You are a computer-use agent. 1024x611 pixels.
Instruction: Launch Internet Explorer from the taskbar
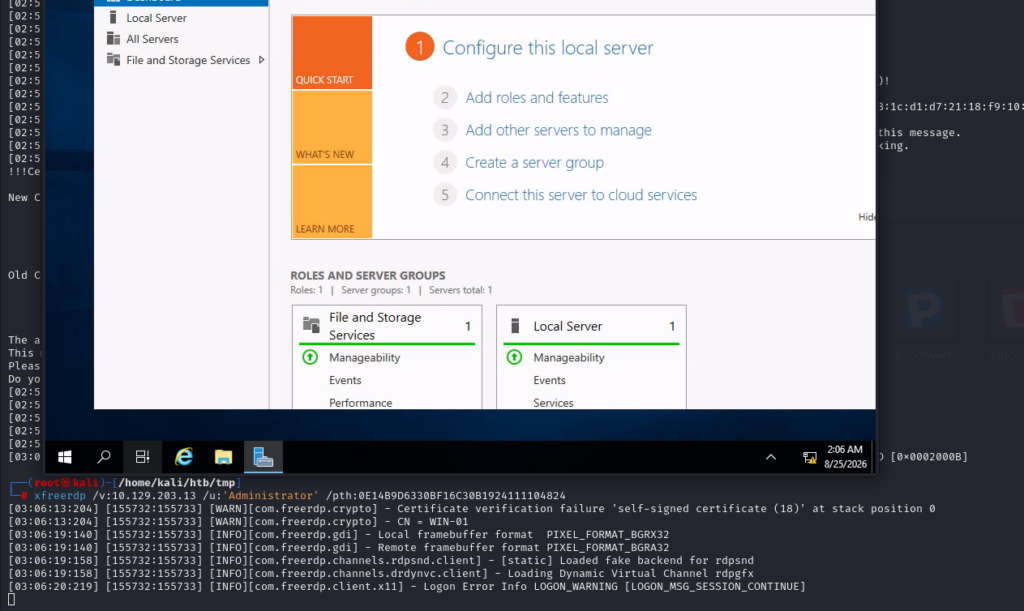pos(184,457)
